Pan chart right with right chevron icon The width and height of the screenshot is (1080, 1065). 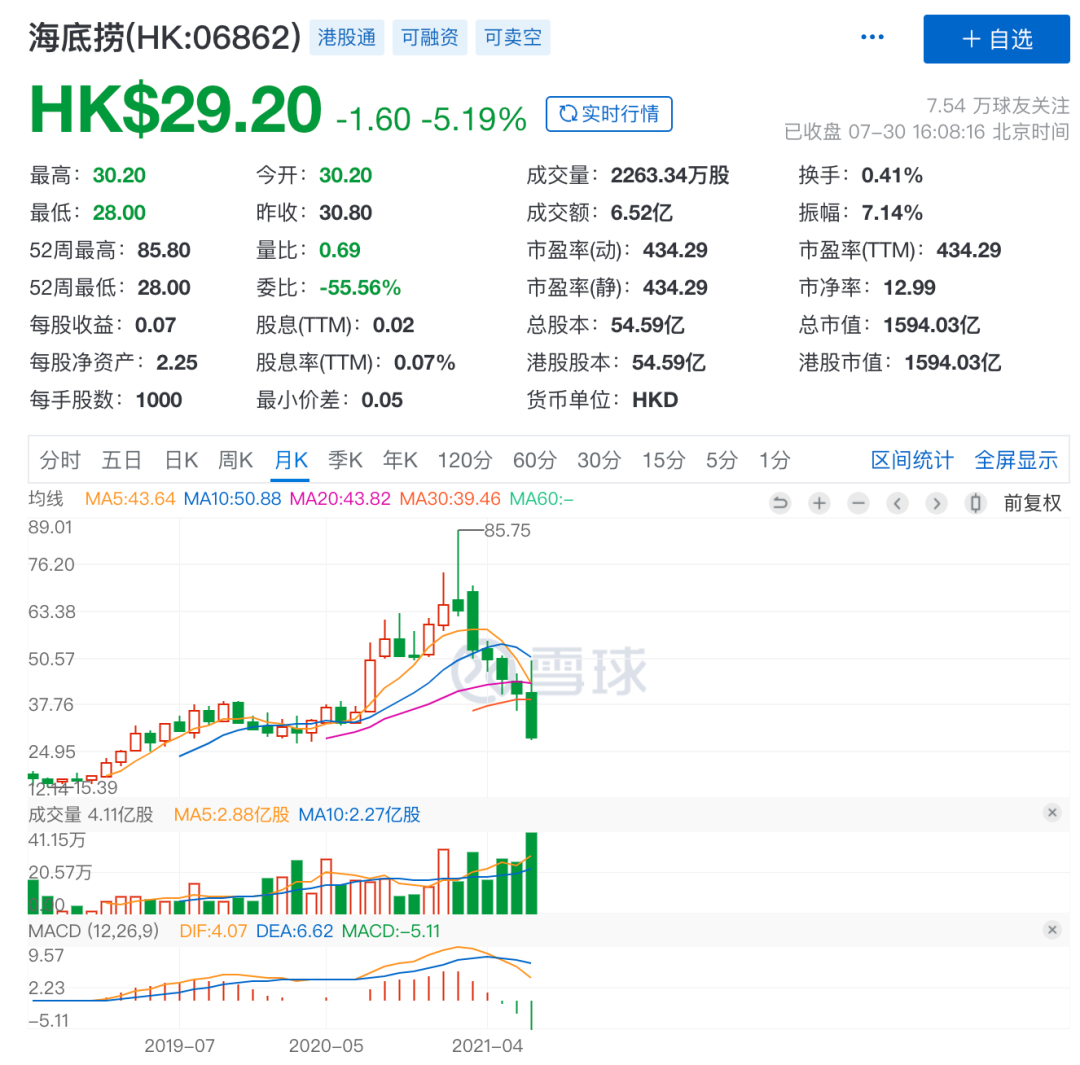(x=937, y=504)
